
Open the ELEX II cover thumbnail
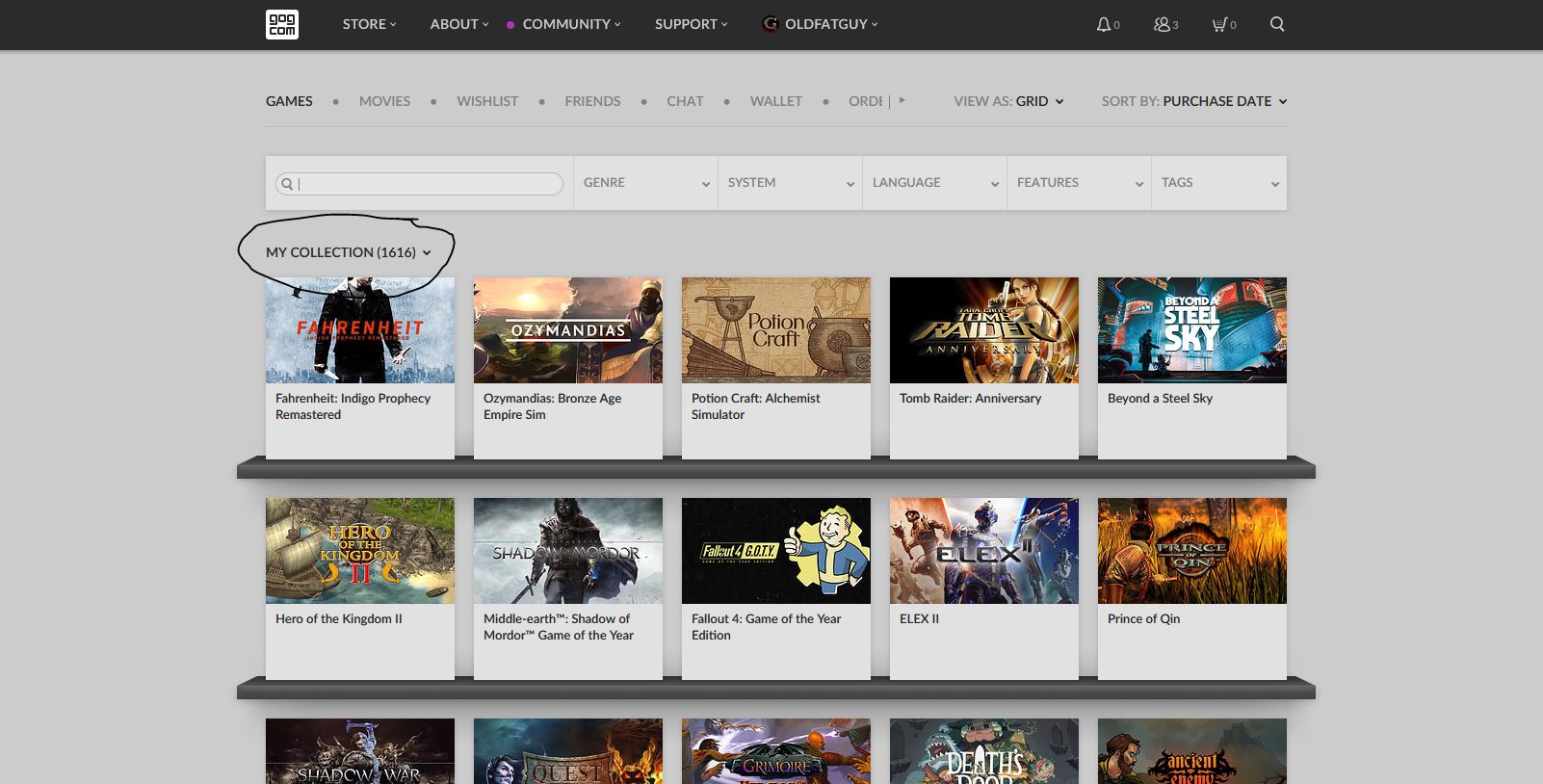[984, 551]
